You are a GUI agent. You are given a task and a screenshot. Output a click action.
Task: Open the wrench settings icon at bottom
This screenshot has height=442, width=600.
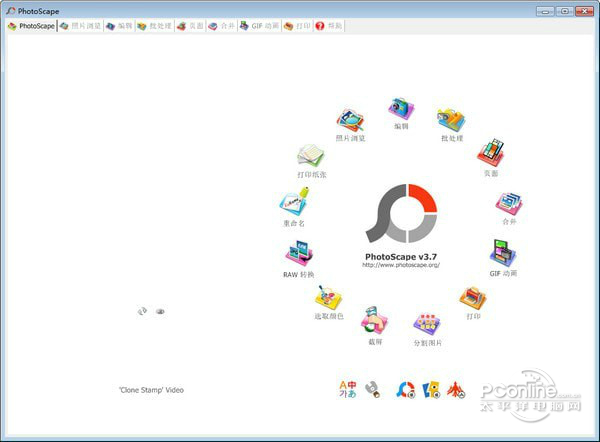[372, 390]
